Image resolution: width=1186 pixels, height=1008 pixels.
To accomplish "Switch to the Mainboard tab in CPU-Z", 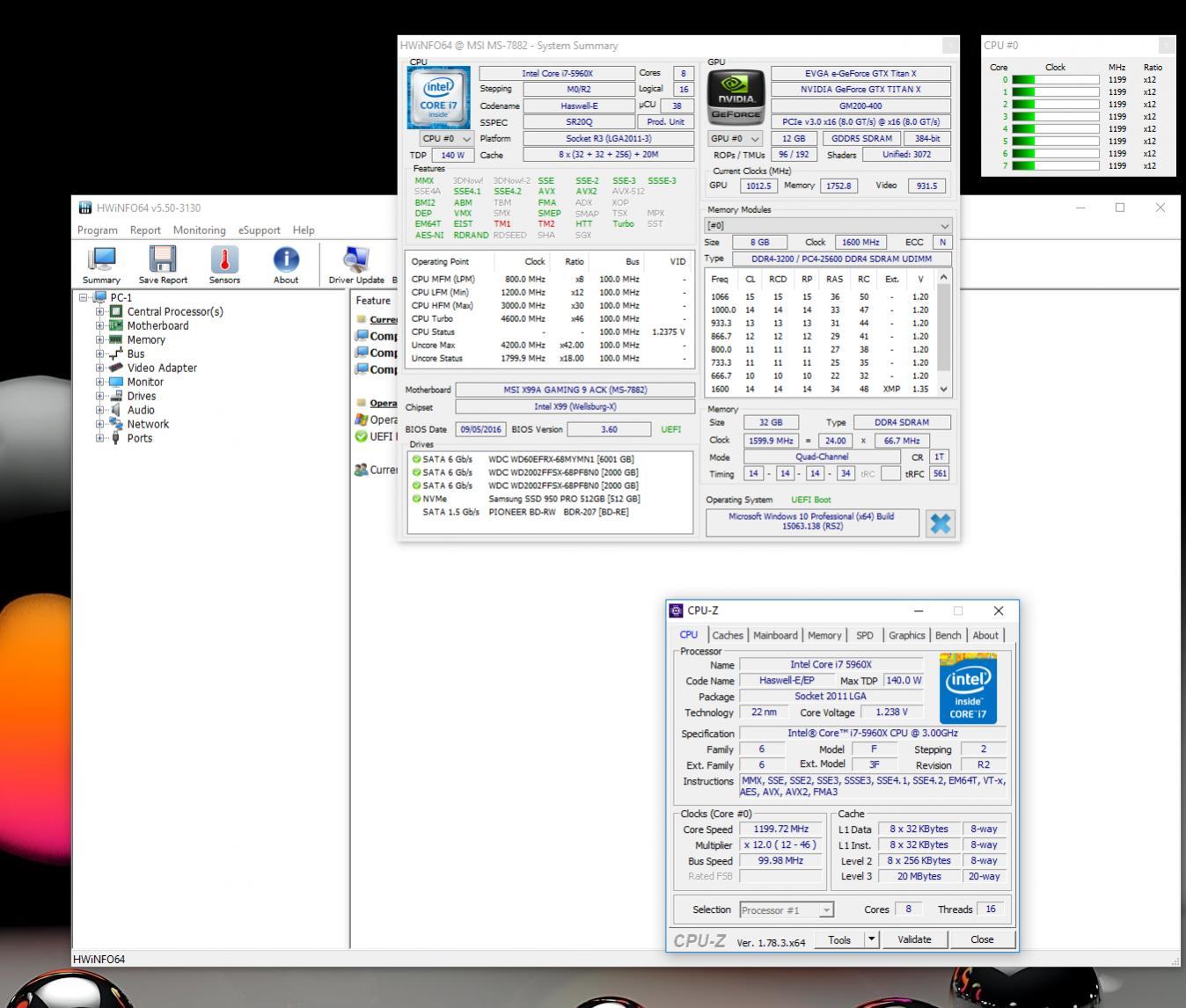I will (775, 635).
